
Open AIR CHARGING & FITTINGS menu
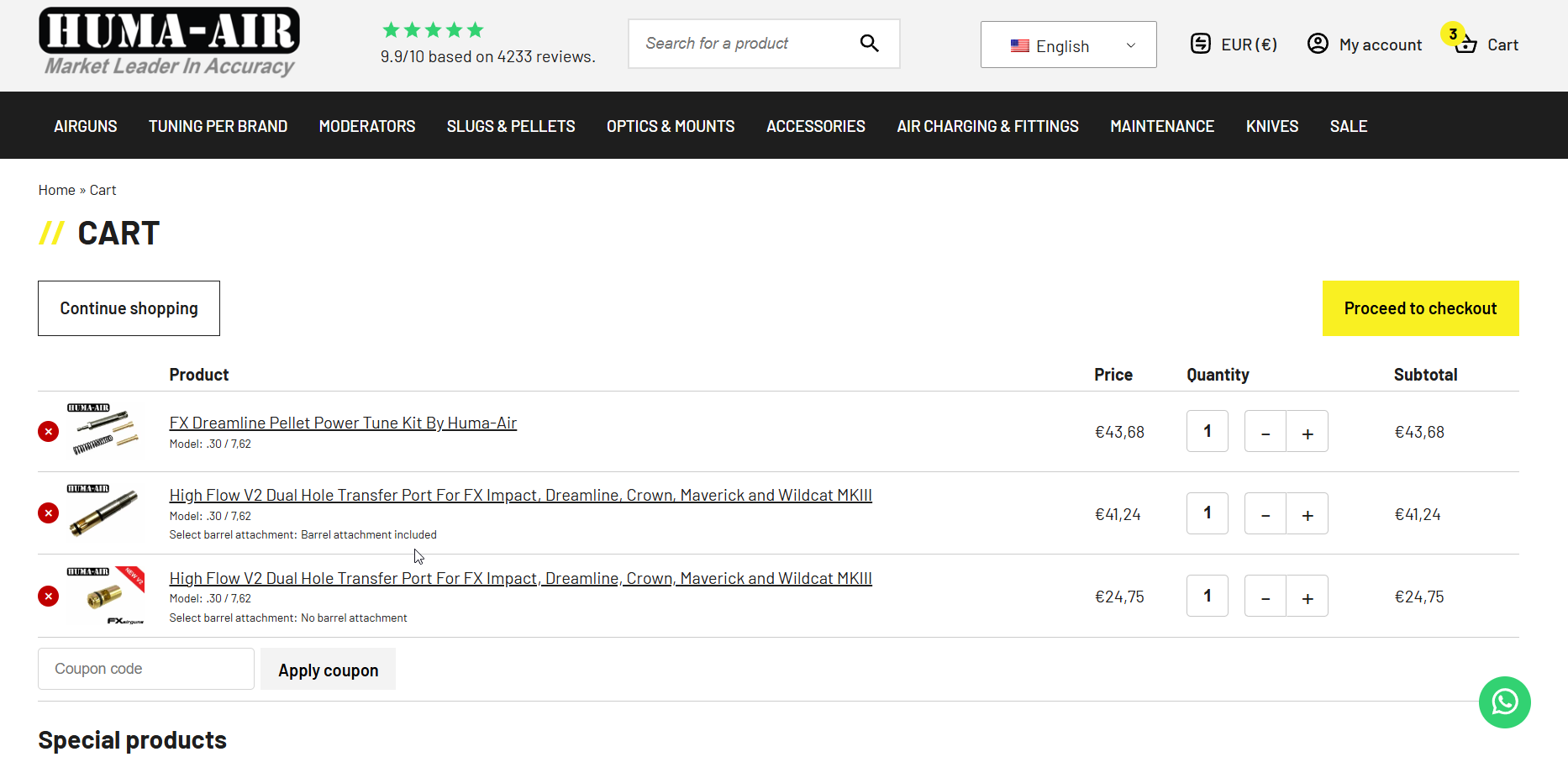pyautogui.click(x=987, y=126)
